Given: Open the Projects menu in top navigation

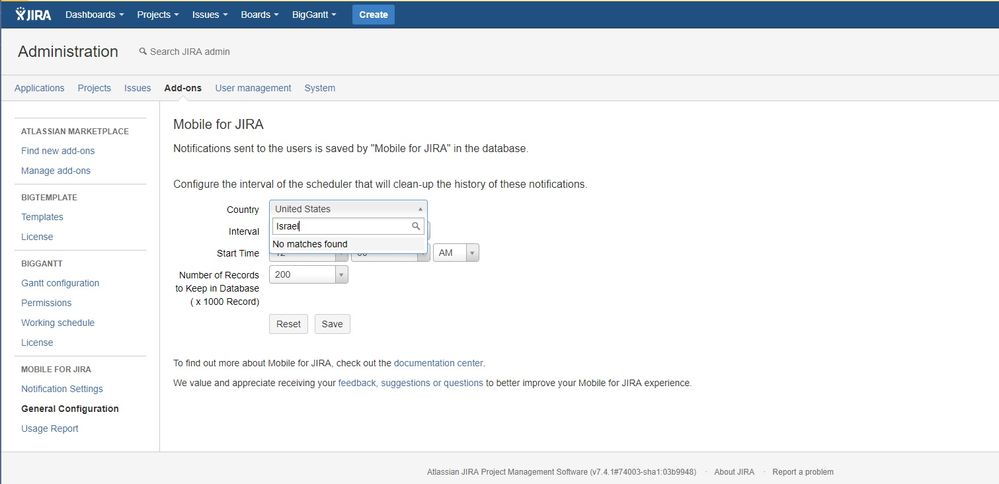Looking at the screenshot, I should pyautogui.click(x=157, y=14).
